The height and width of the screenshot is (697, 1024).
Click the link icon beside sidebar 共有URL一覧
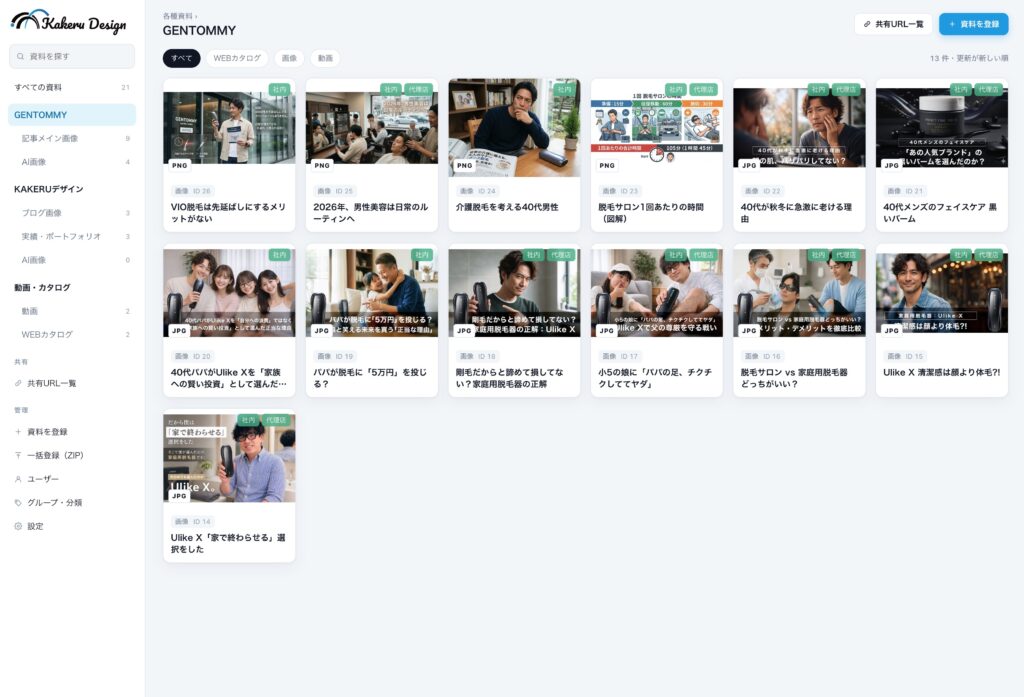(18, 383)
